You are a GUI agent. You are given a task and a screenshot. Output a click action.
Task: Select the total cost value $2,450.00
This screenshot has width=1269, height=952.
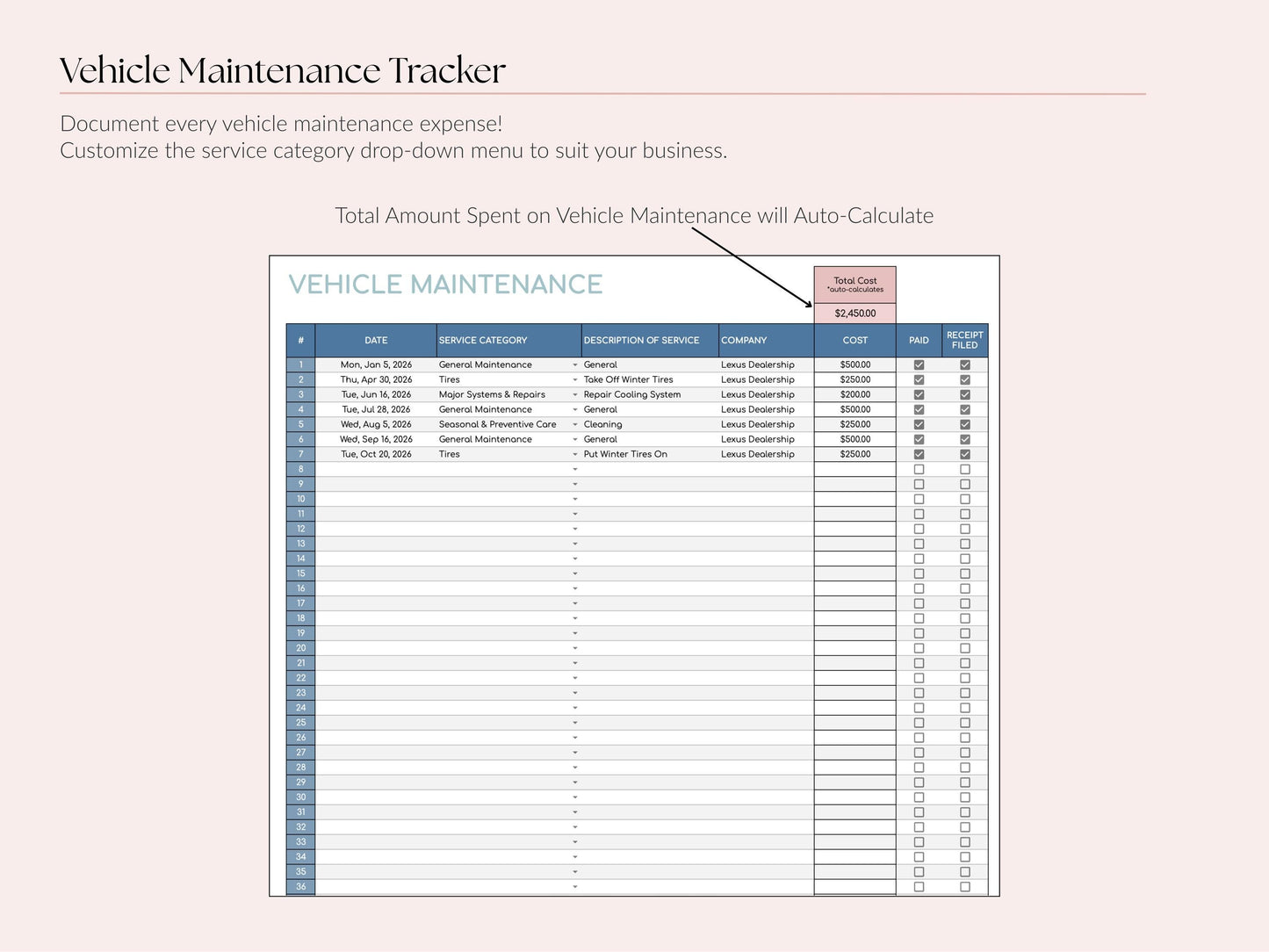click(855, 314)
